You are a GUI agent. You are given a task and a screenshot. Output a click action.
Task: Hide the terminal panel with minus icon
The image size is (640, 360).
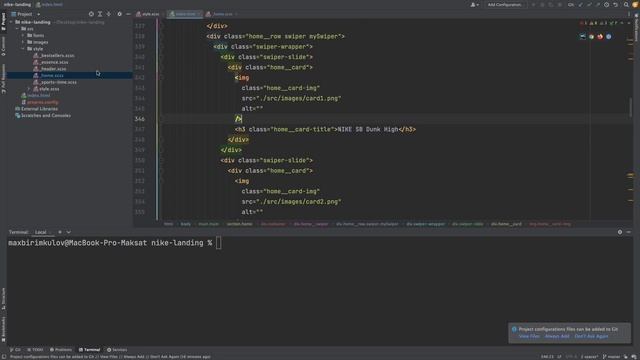629,232
